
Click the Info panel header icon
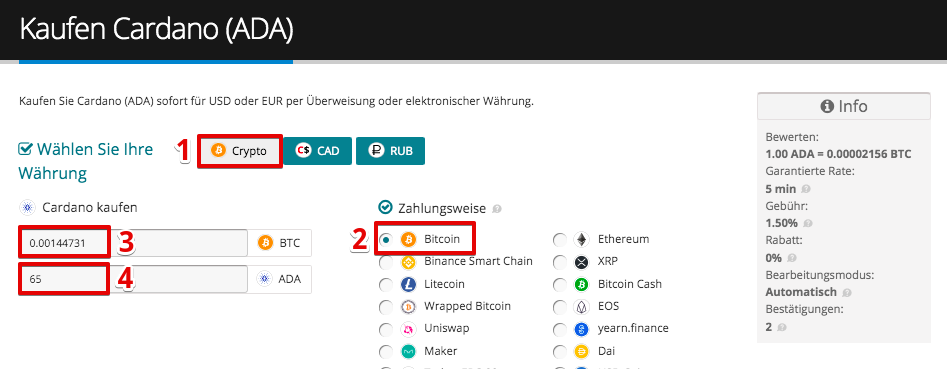coord(827,107)
